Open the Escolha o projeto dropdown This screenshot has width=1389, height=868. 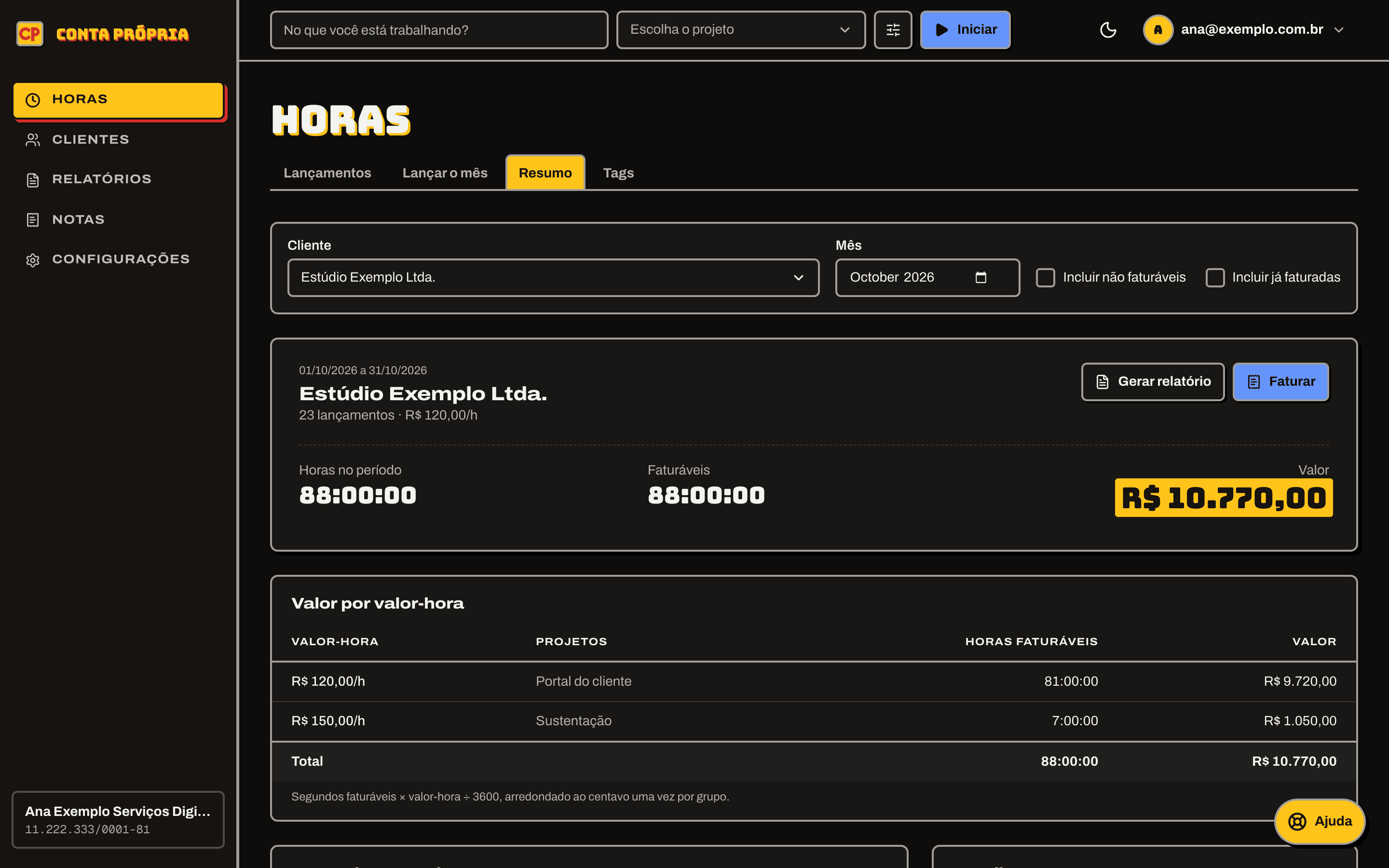tap(740, 30)
